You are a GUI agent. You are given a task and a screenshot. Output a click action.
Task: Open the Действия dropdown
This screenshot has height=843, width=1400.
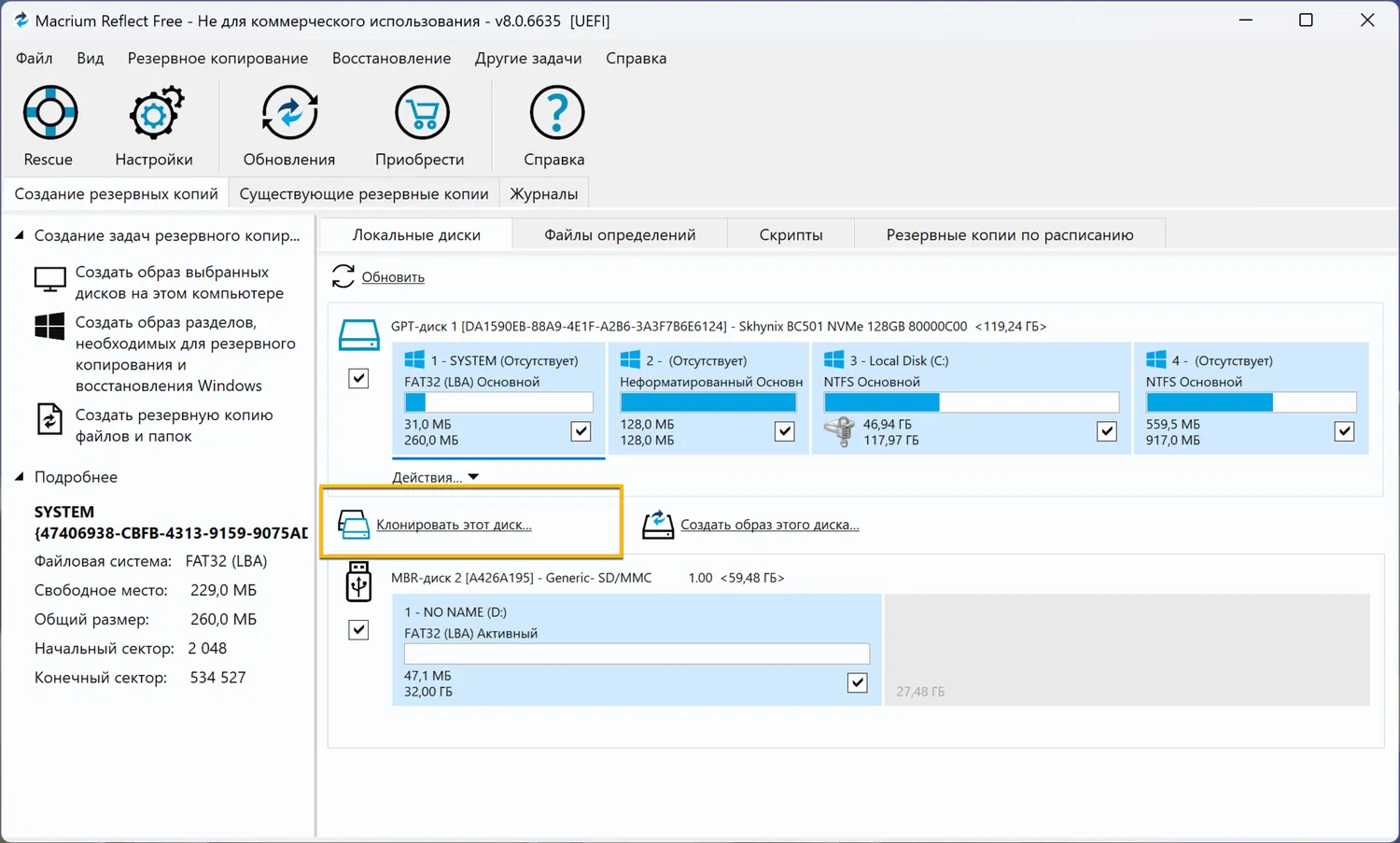click(x=435, y=477)
